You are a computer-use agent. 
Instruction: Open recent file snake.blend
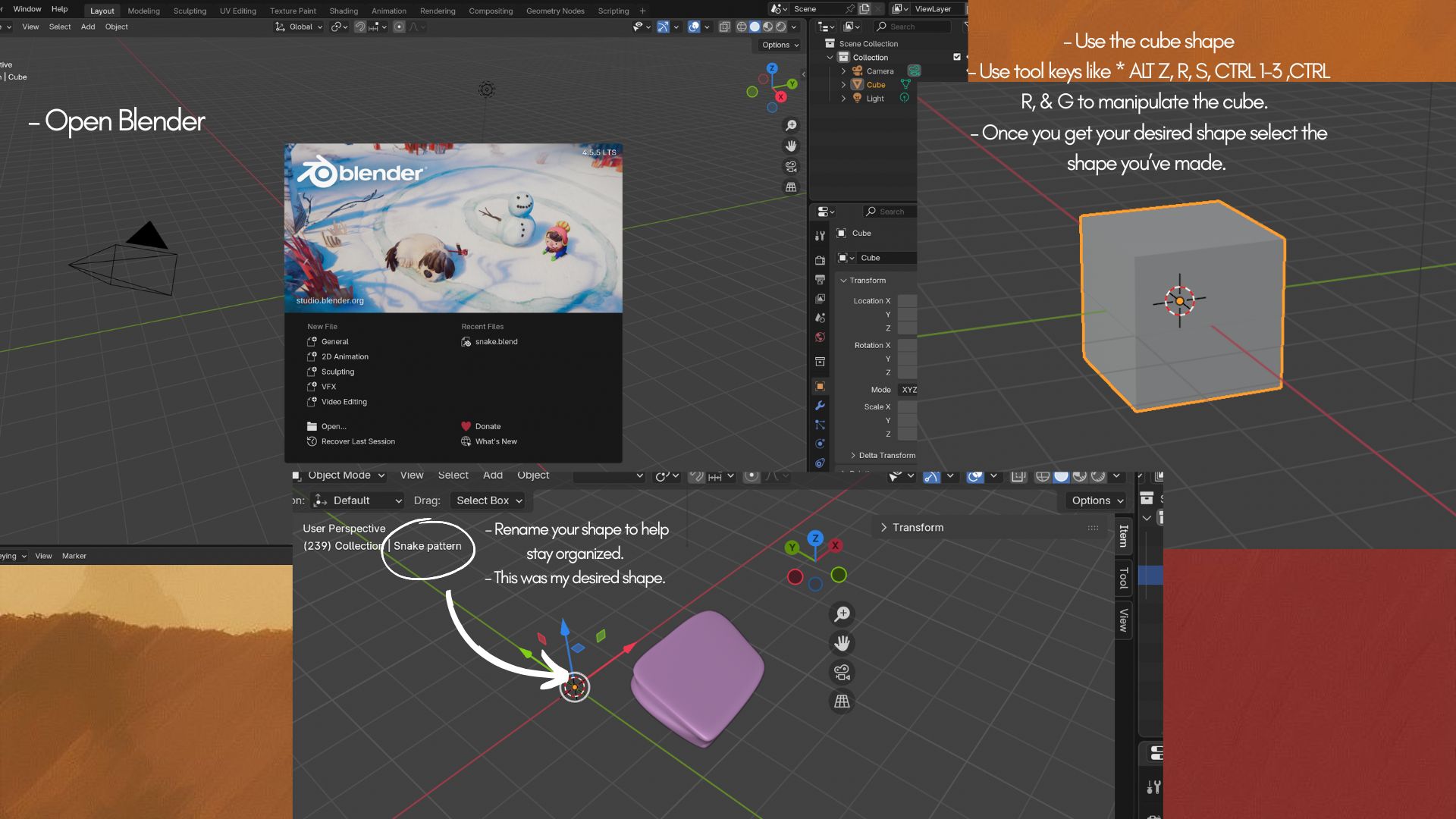click(496, 341)
